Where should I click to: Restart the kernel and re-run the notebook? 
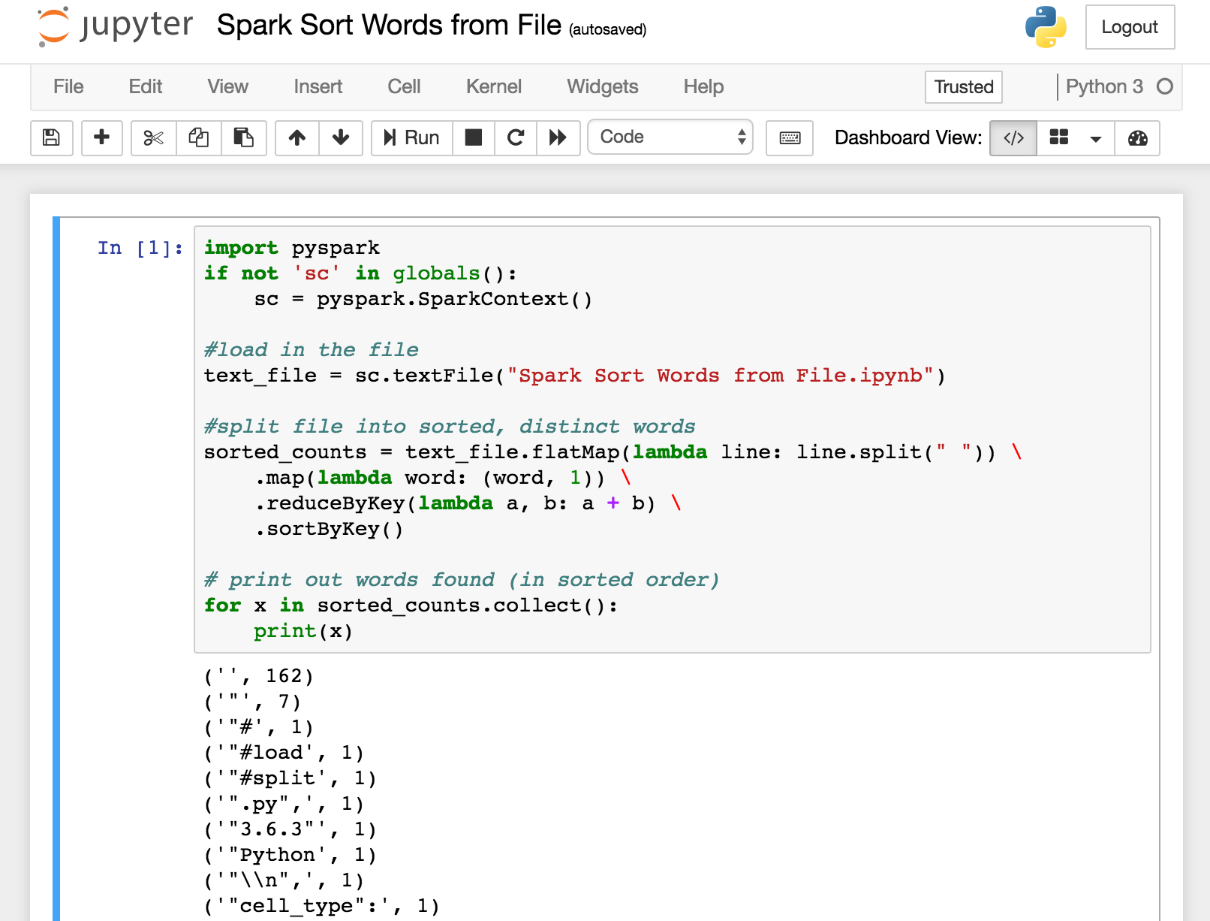click(558, 138)
